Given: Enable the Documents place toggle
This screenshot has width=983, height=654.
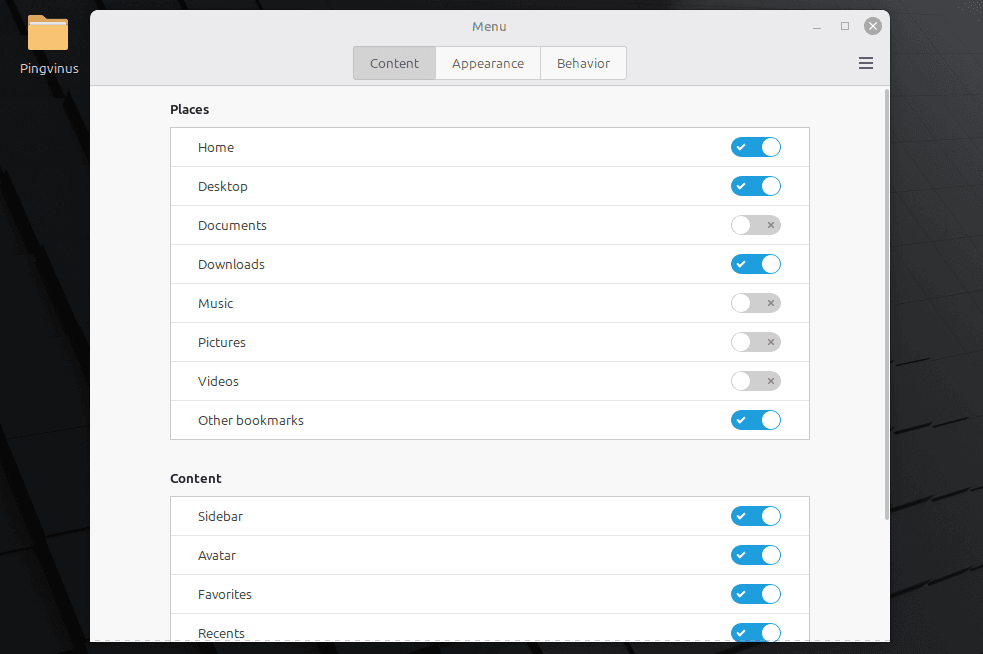Looking at the screenshot, I should [755, 225].
